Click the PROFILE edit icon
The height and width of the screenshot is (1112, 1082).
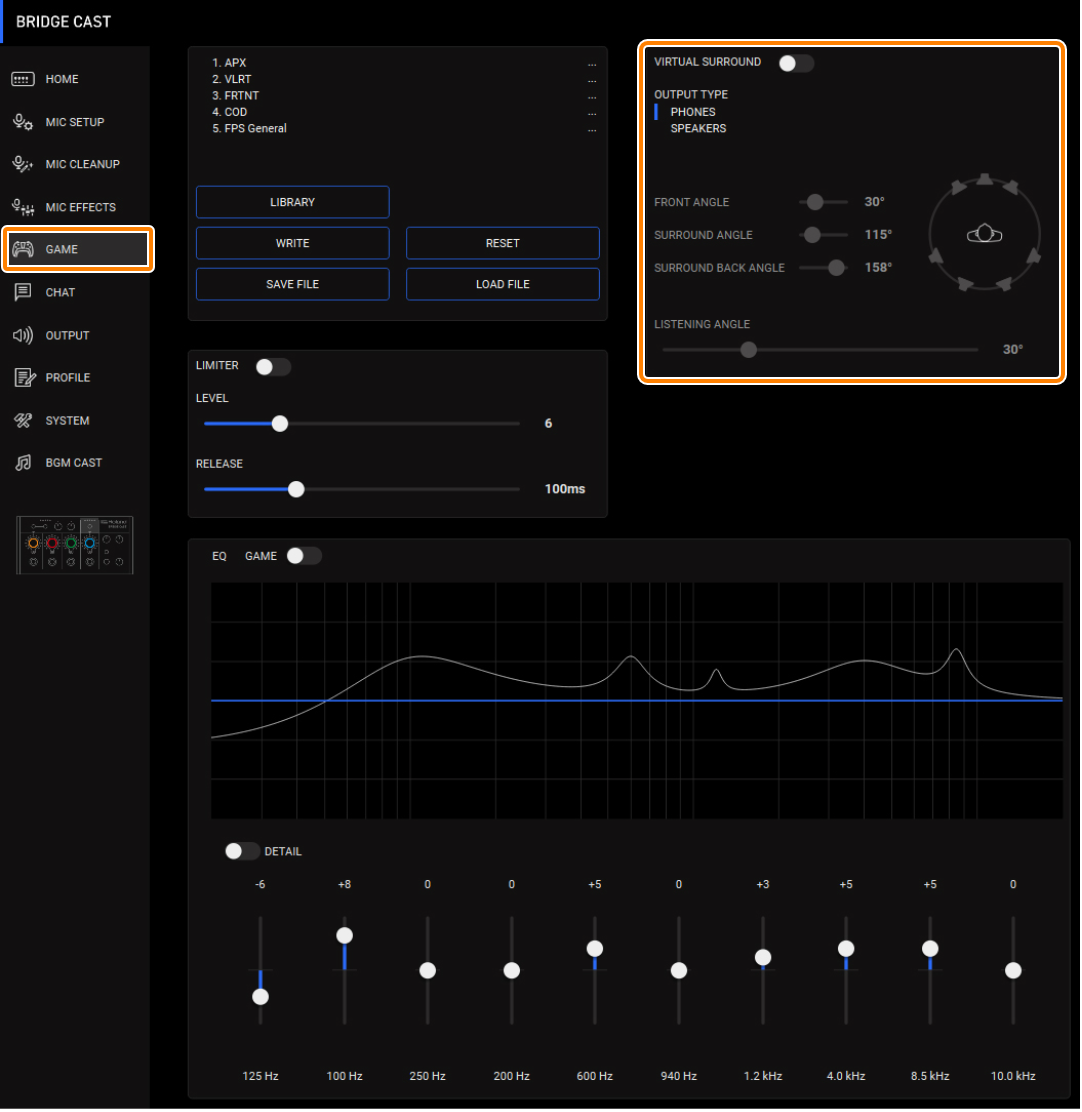(24, 378)
